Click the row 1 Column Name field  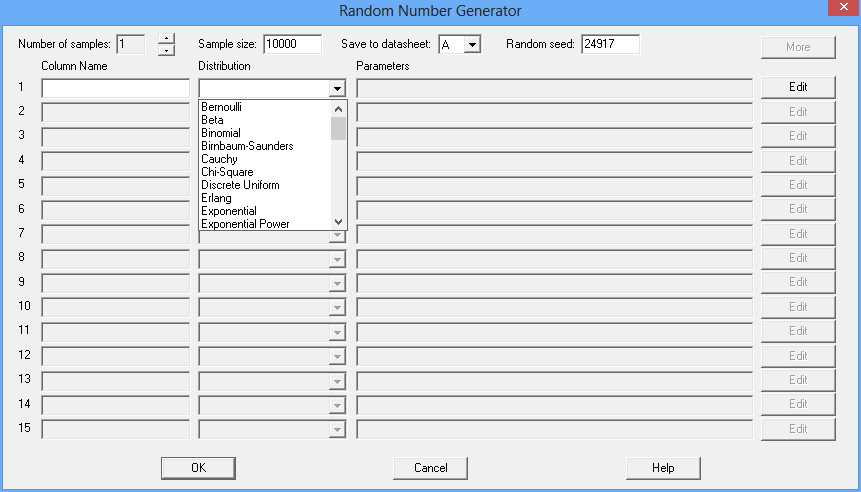(x=115, y=88)
